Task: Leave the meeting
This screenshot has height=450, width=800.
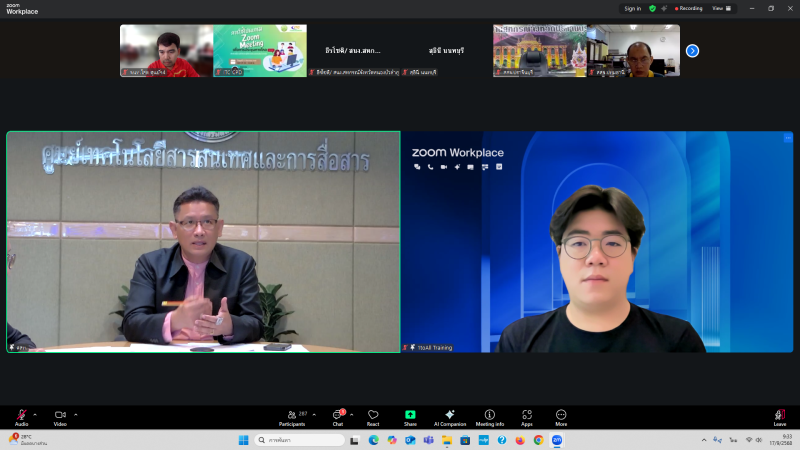Action: pos(779,415)
